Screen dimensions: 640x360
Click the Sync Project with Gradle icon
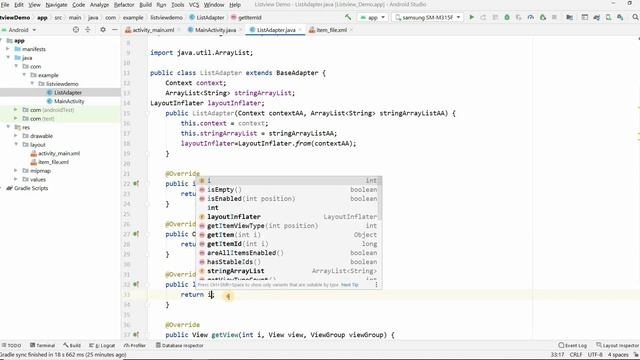tap(596, 18)
